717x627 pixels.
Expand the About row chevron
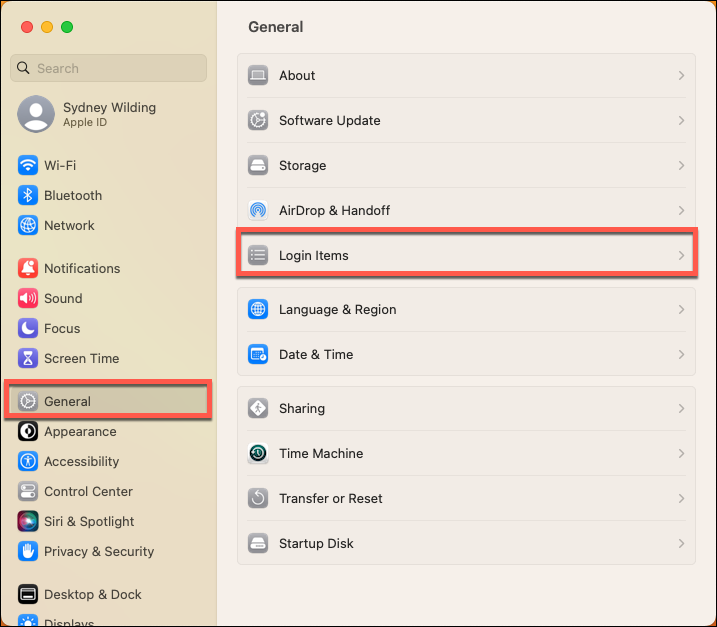[x=681, y=75]
